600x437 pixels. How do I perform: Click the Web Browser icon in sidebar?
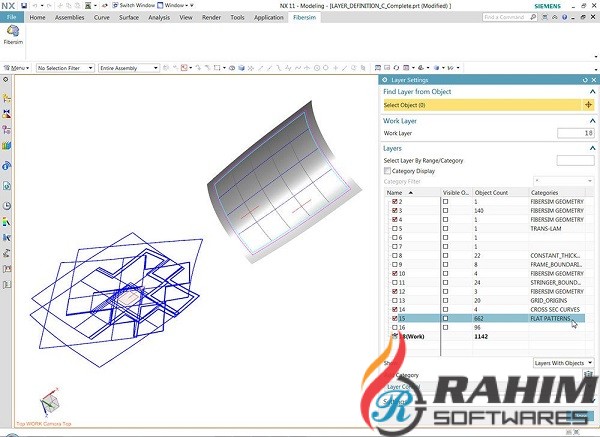(x=7, y=186)
